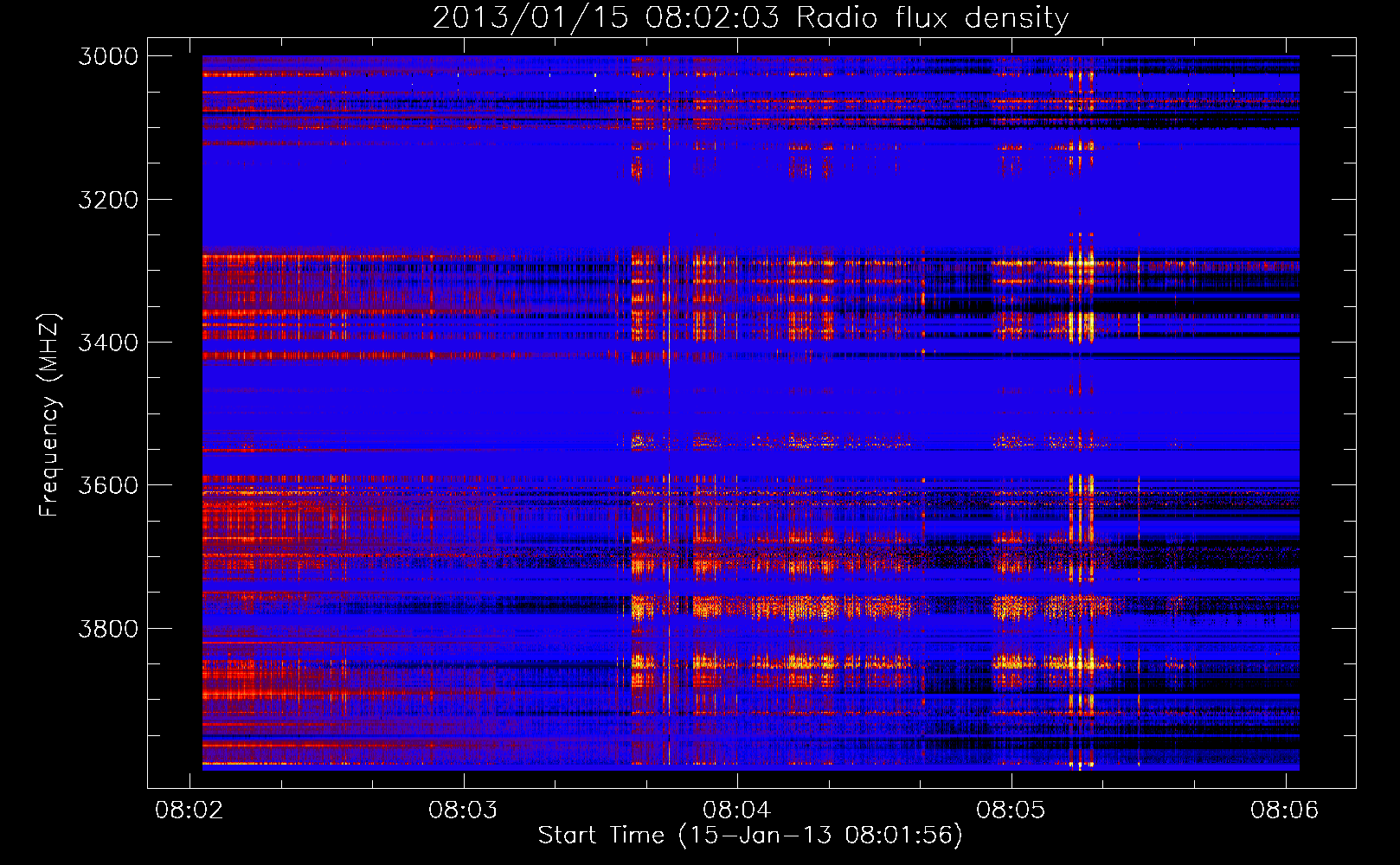Click the 08:06 time tick label

(1285, 810)
